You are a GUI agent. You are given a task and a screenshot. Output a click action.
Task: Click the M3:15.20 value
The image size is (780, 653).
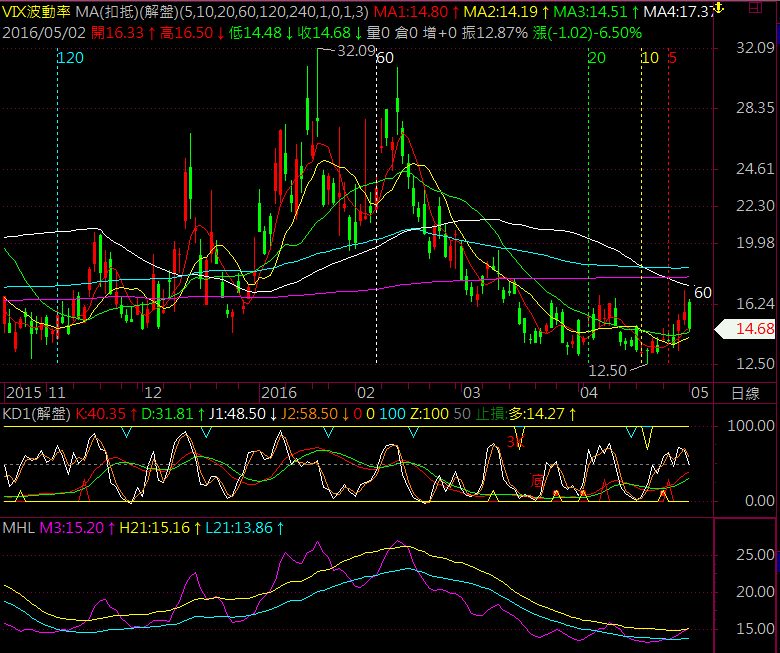coord(71,528)
